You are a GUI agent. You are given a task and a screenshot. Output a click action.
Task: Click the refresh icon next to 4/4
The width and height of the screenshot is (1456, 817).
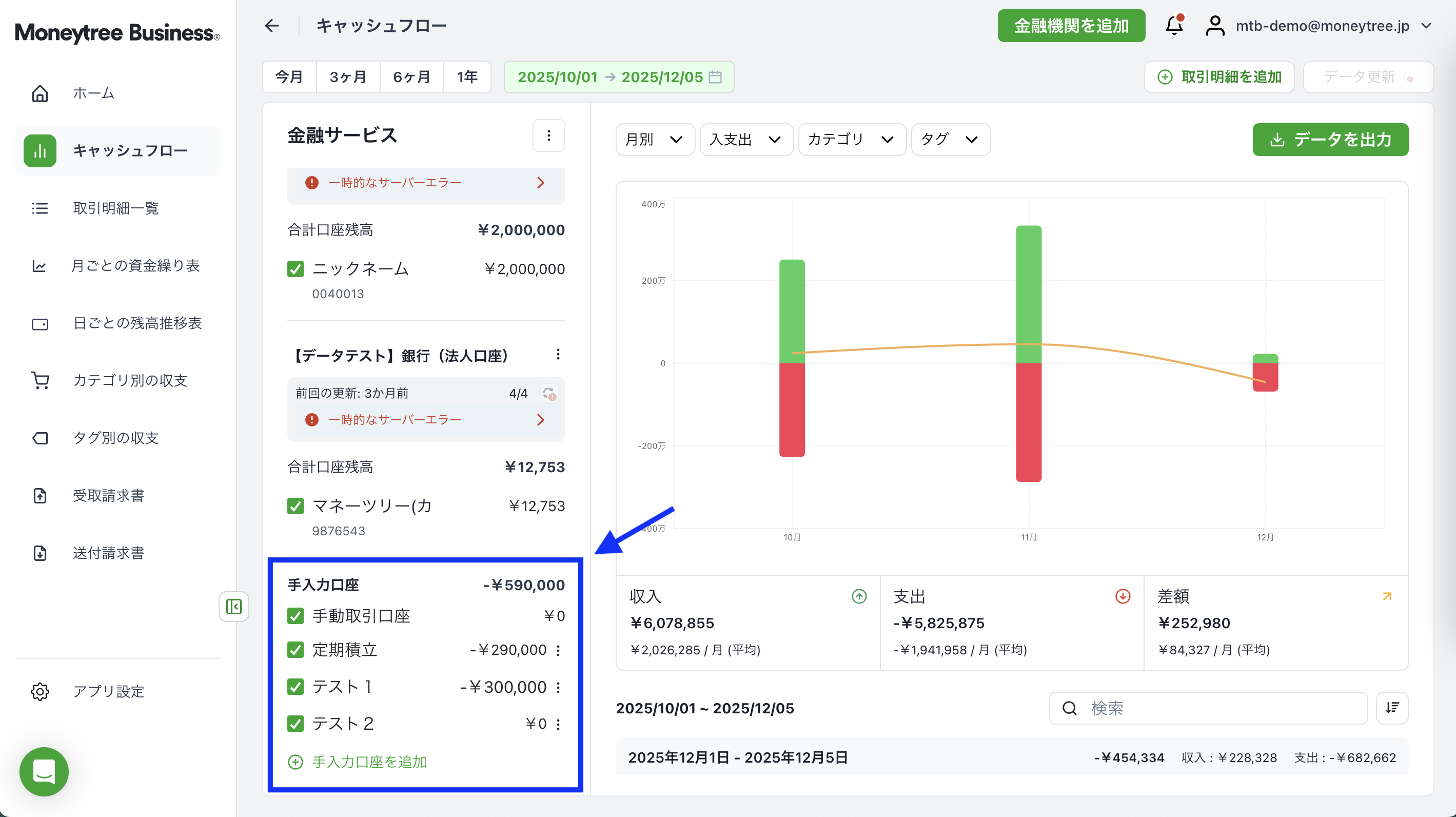pyautogui.click(x=548, y=394)
